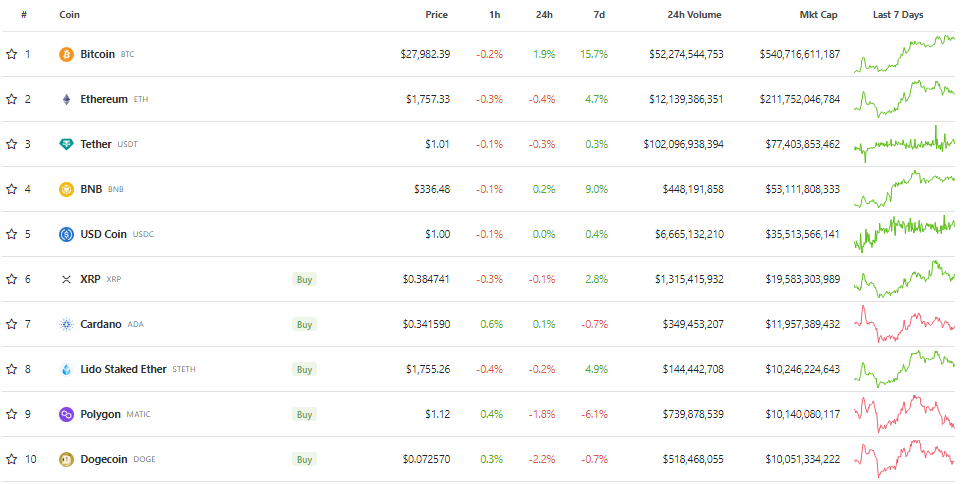The height and width of the screenshot is (484, 976).
Task: Open the Ethereum coin page
Action: 104,99
